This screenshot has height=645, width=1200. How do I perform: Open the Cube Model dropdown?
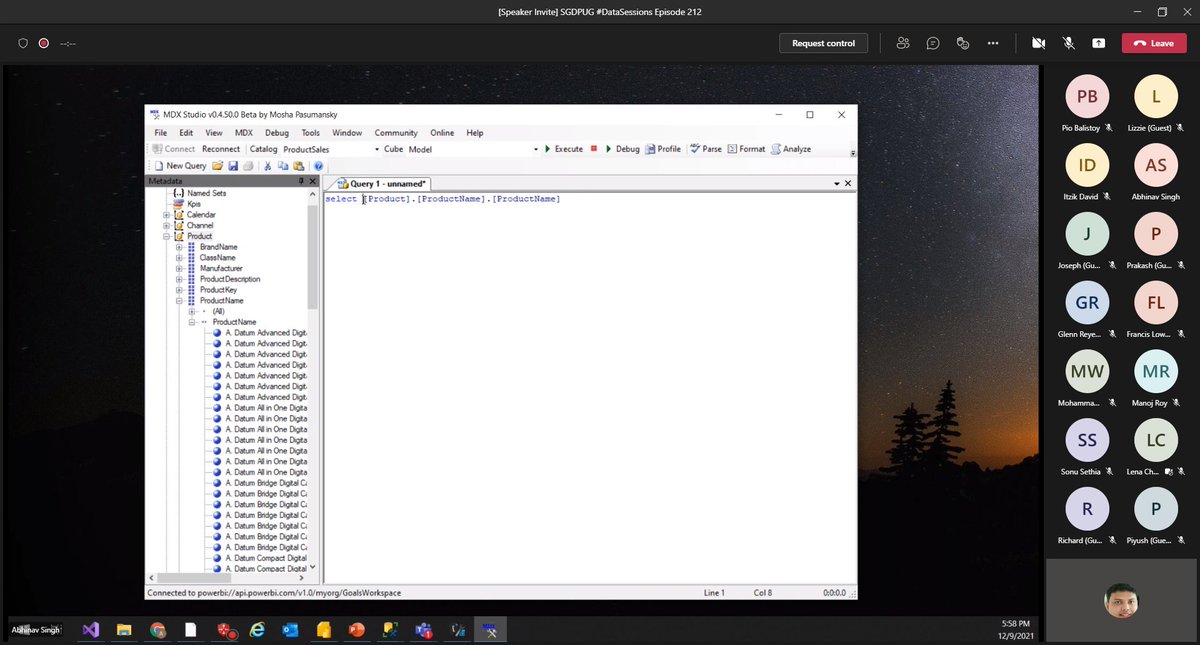click(534, 149)
